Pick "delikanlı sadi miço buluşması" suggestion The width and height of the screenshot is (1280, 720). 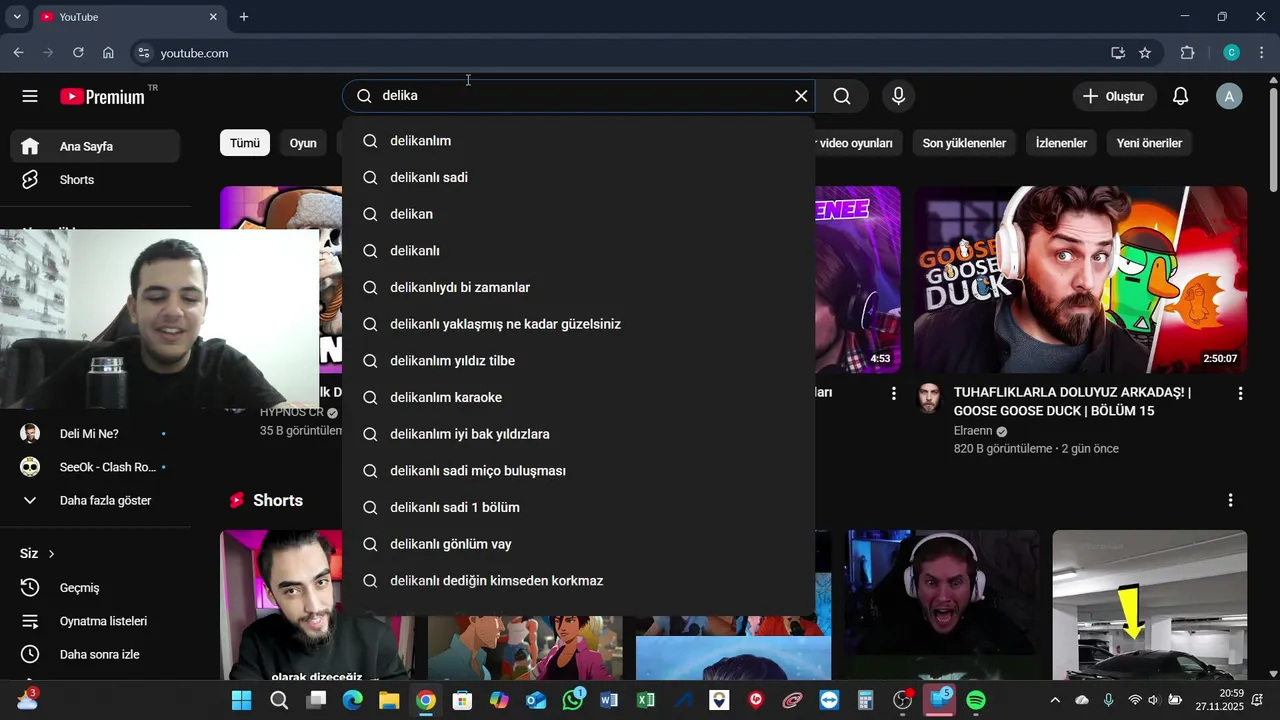click(578, 471)
